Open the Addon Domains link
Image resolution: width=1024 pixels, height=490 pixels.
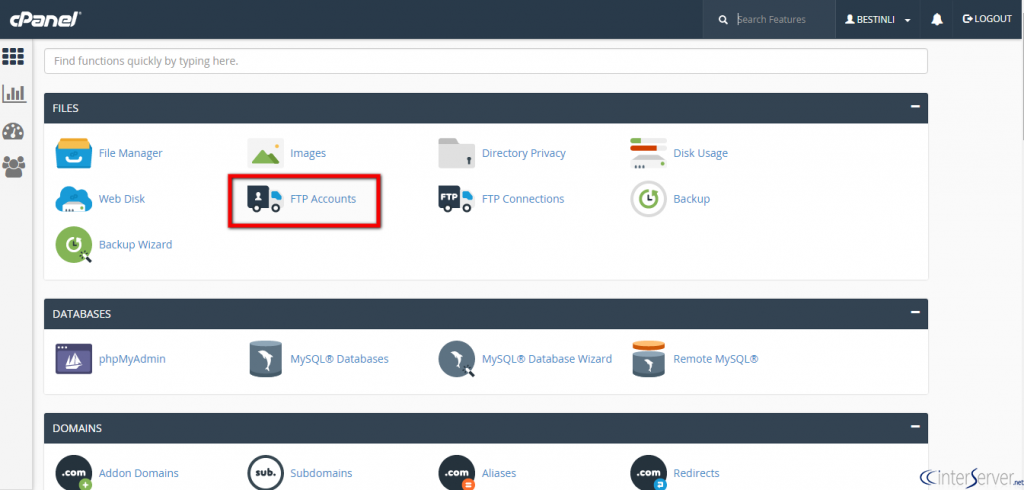[x=138, y=474]
